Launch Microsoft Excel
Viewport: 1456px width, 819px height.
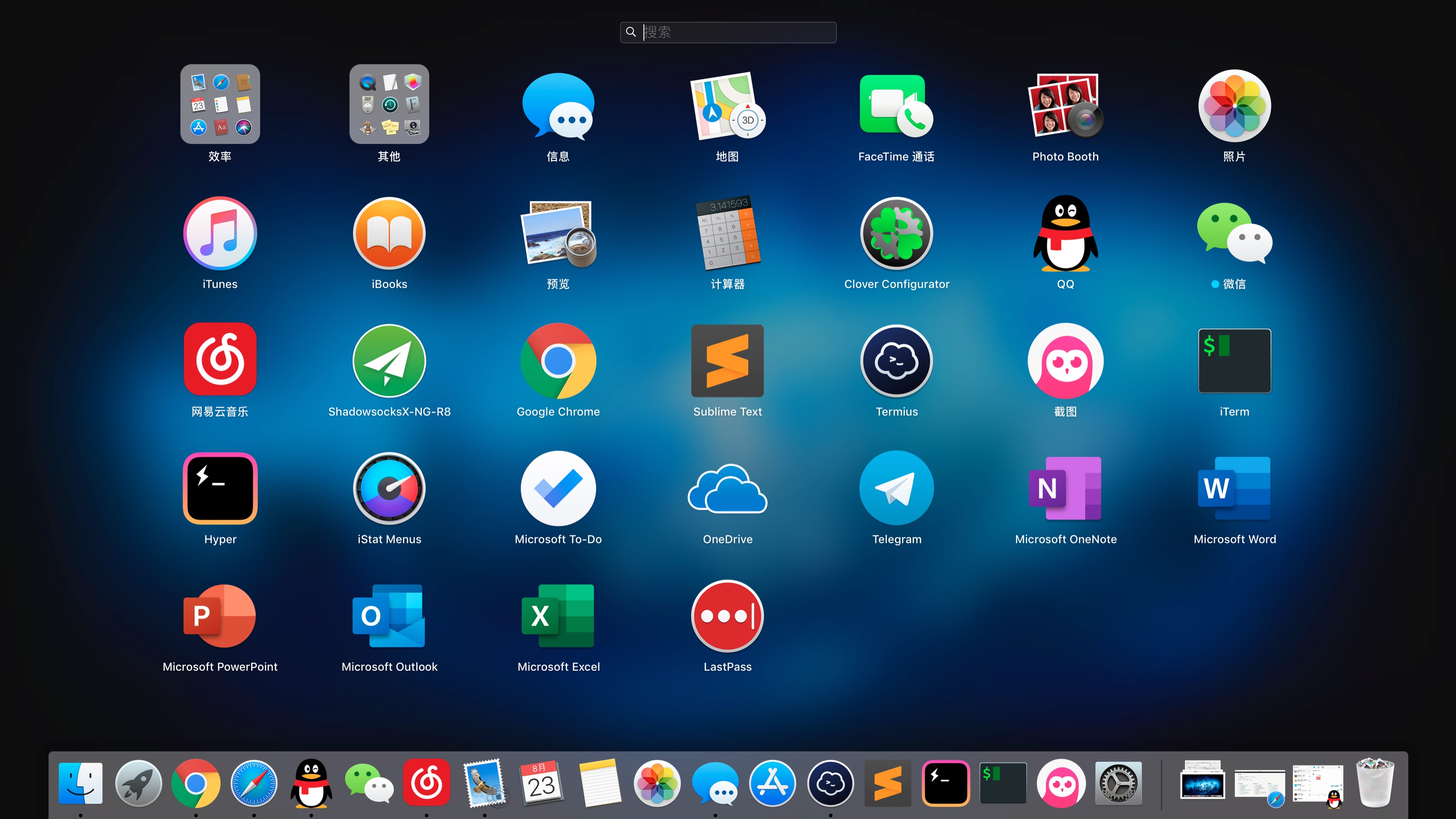pyautogui.click(x=558, y=616)
